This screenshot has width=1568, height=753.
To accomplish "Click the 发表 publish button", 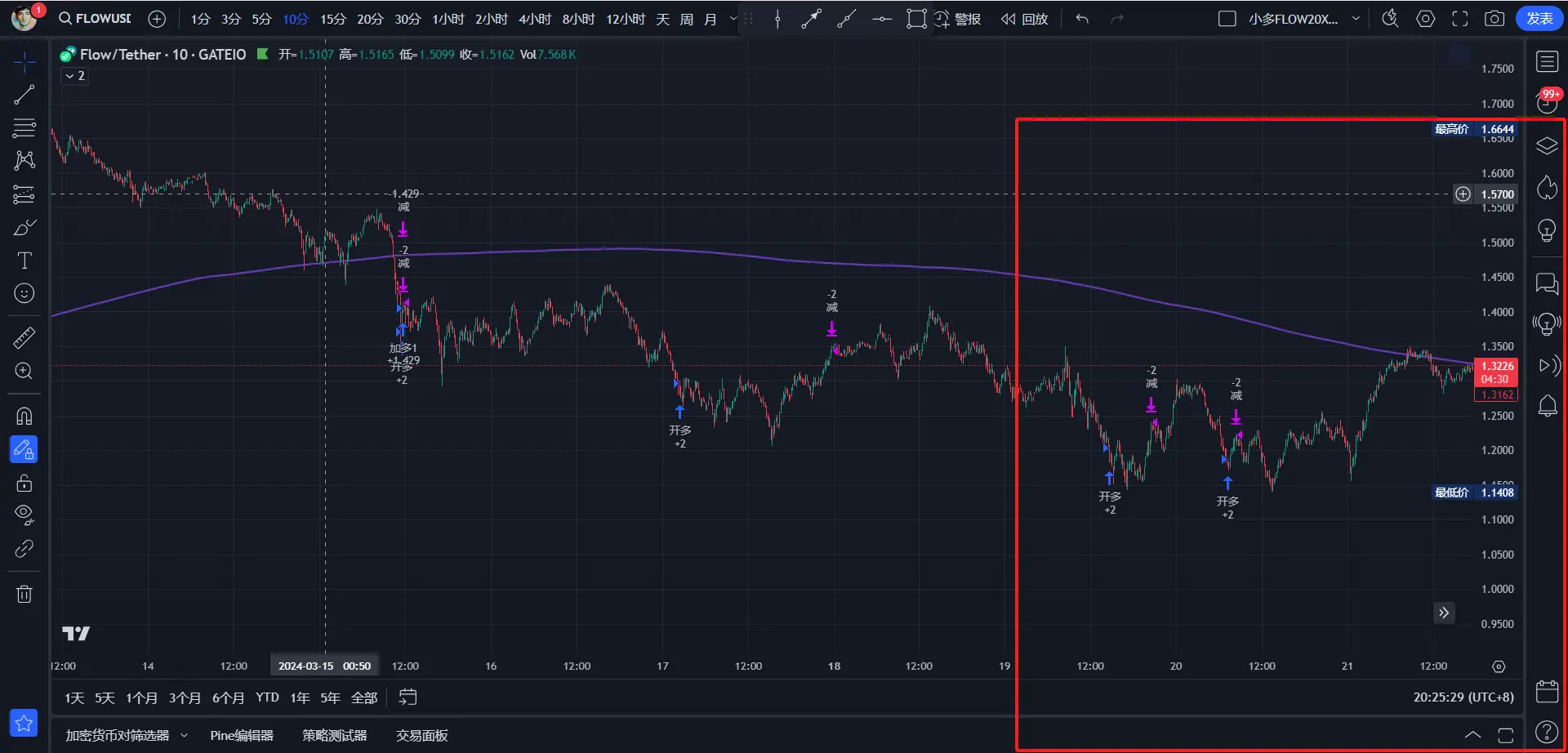I will tap(1539, 19).
